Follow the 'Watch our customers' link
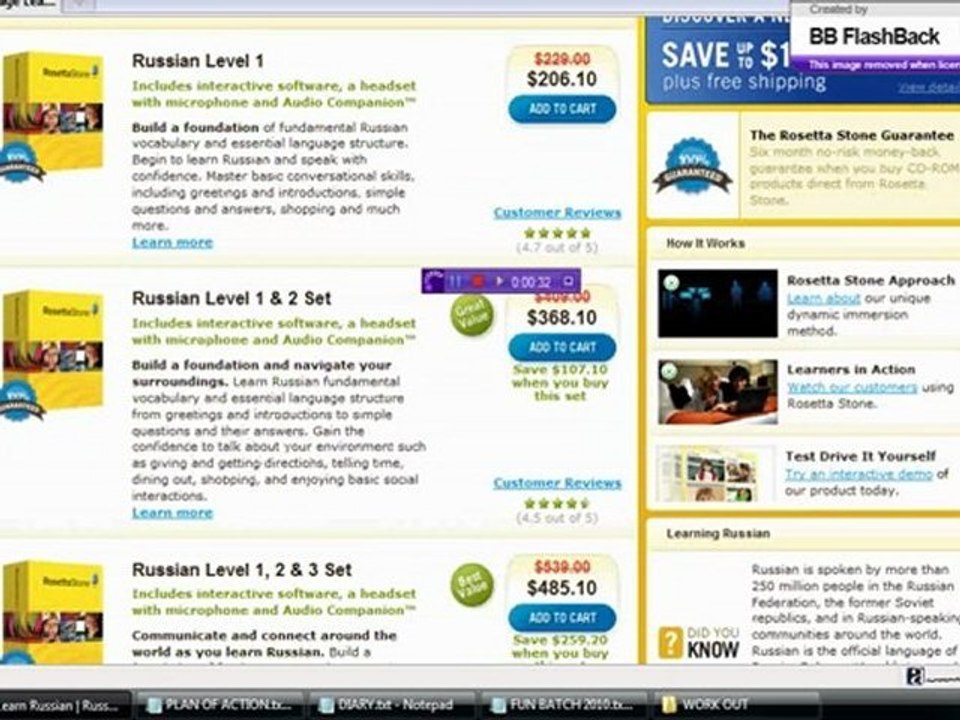This screenshot has height=720, width=960. coord(852,388)
